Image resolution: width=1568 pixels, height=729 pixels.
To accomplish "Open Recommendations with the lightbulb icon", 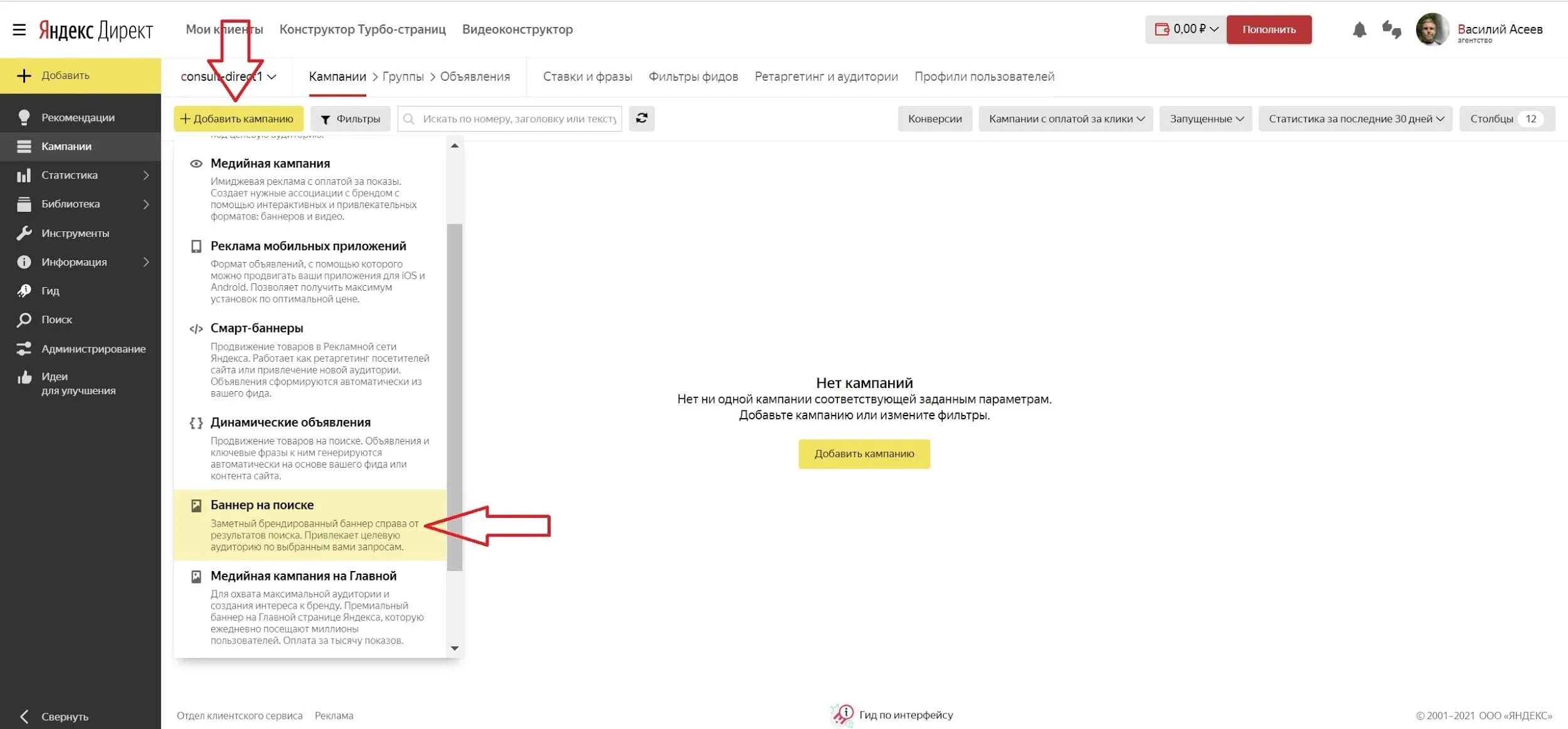I will [24, 117].
